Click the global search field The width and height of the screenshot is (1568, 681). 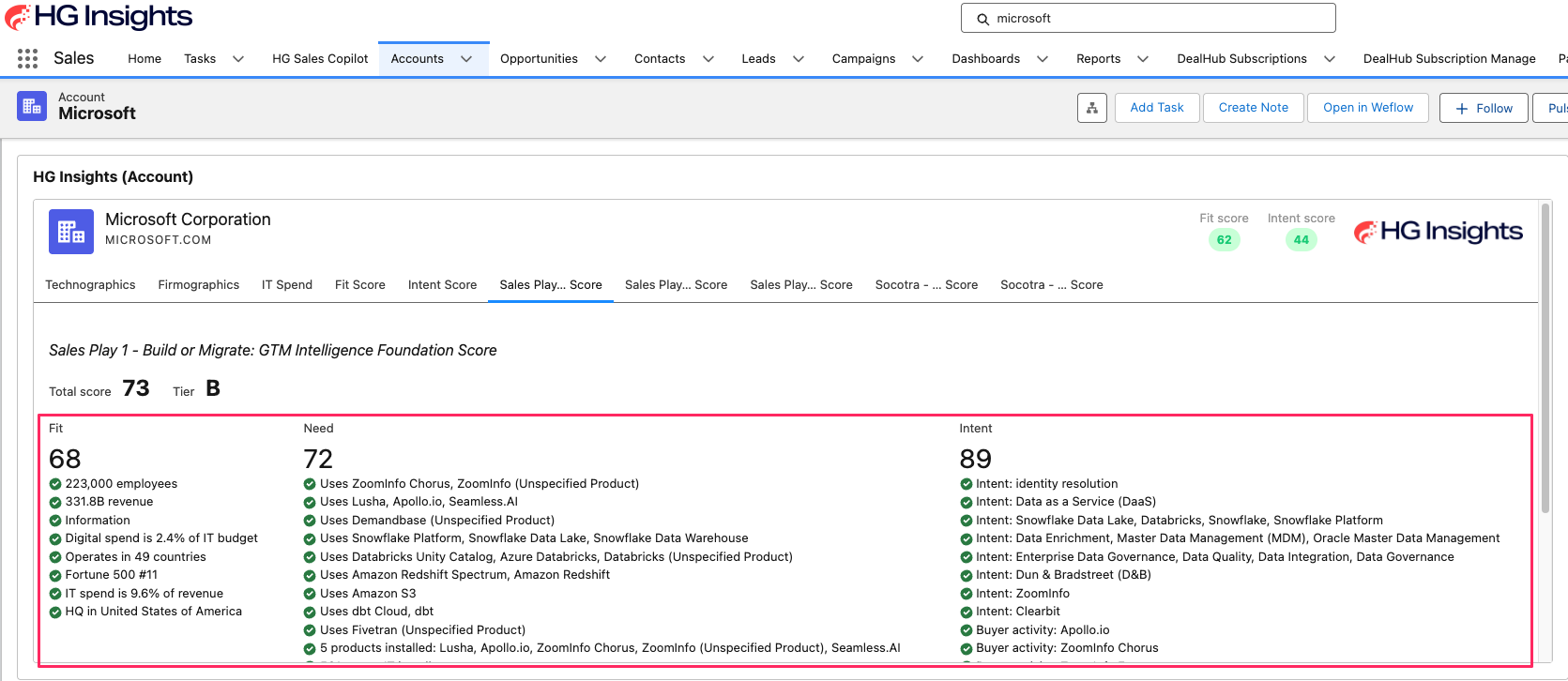1149,18
